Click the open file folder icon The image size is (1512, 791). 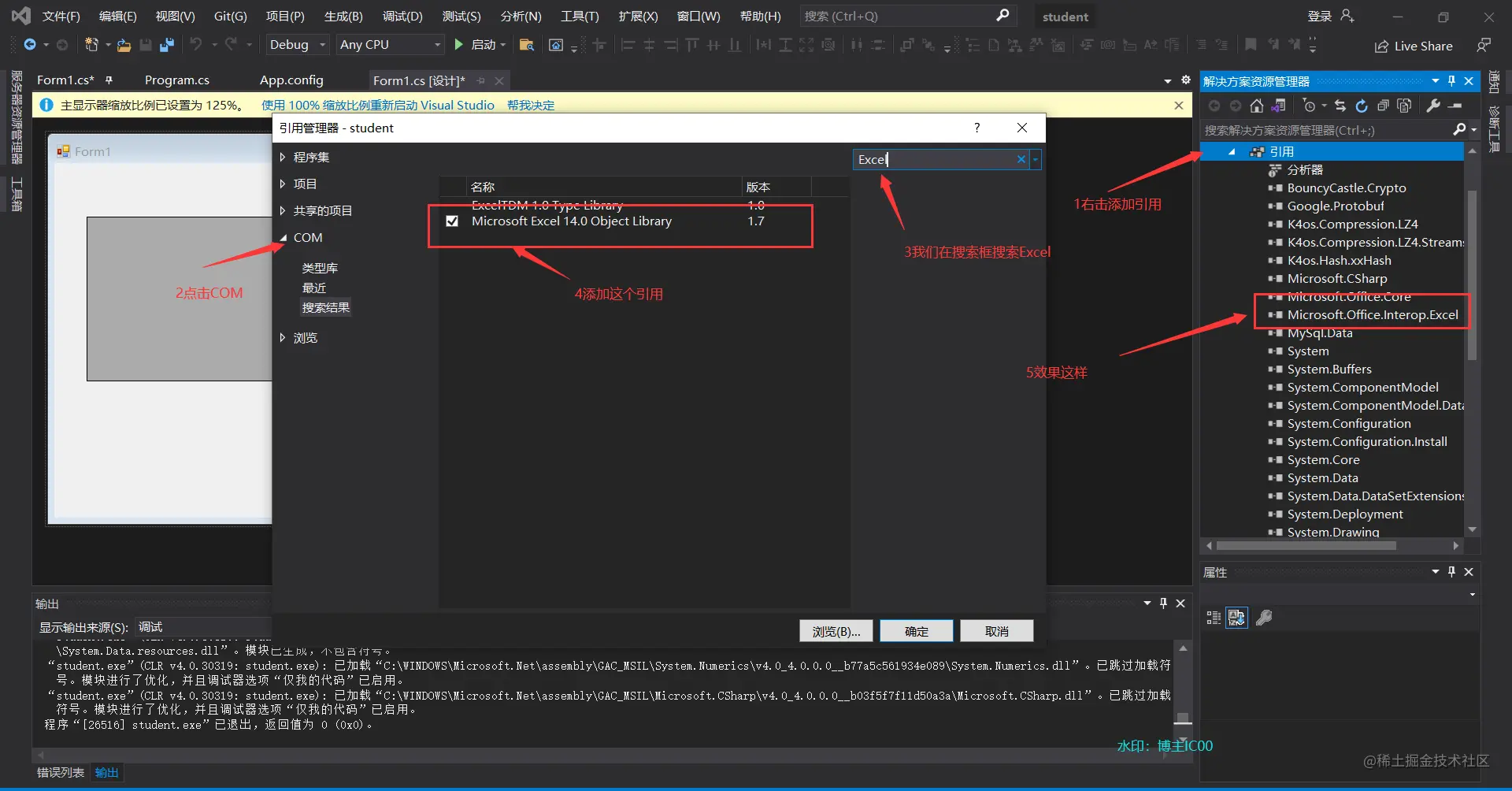pyautogui.click(x=124, y=46)
